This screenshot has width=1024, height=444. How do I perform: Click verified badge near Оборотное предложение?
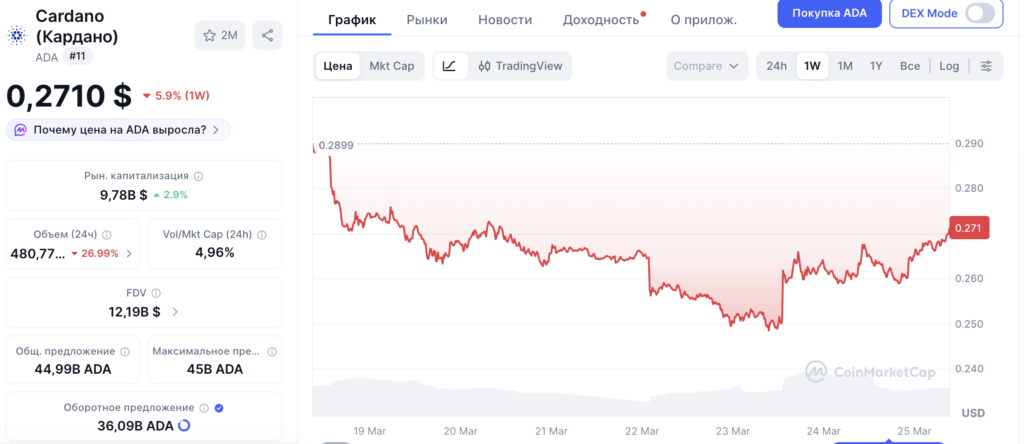pyautogui.click(x=219, y=408)
